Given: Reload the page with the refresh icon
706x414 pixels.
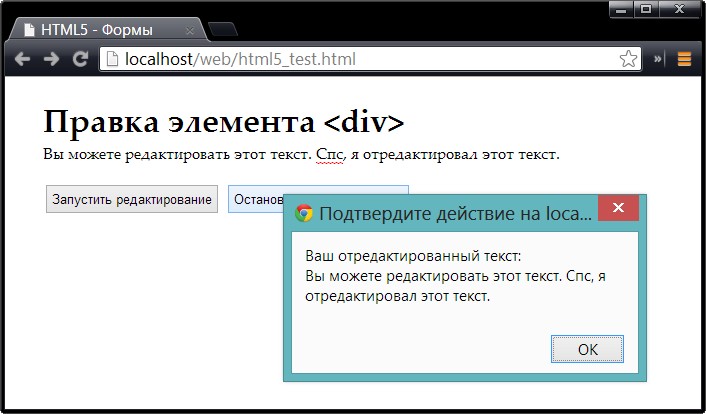Looking at the screenshot, I should point(81,59).
